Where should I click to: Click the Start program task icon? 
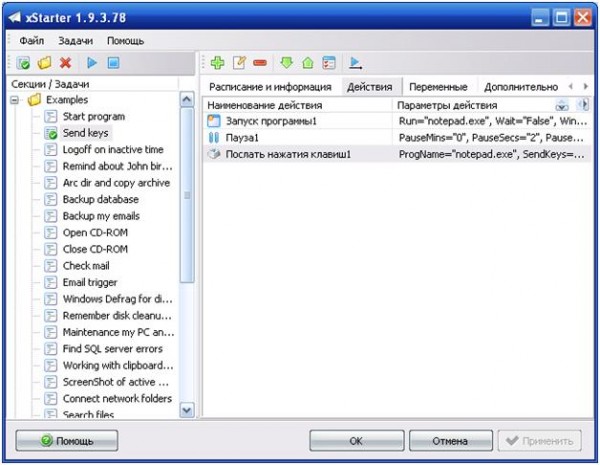[51, 116]
